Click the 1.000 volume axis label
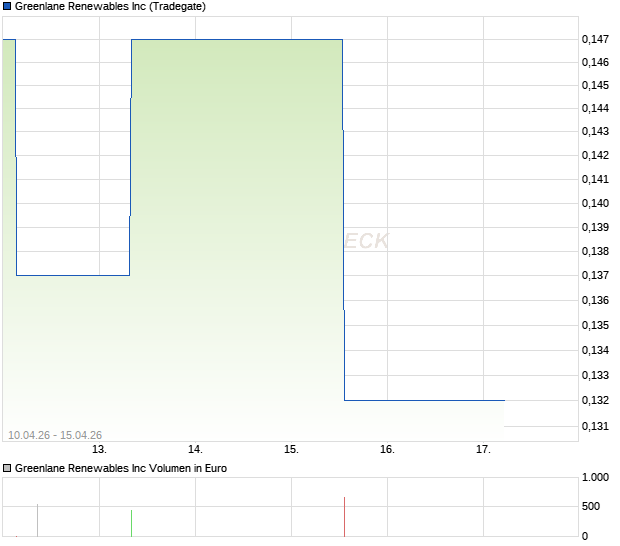The height and width of the screenshot is (546, 620). 595,478
